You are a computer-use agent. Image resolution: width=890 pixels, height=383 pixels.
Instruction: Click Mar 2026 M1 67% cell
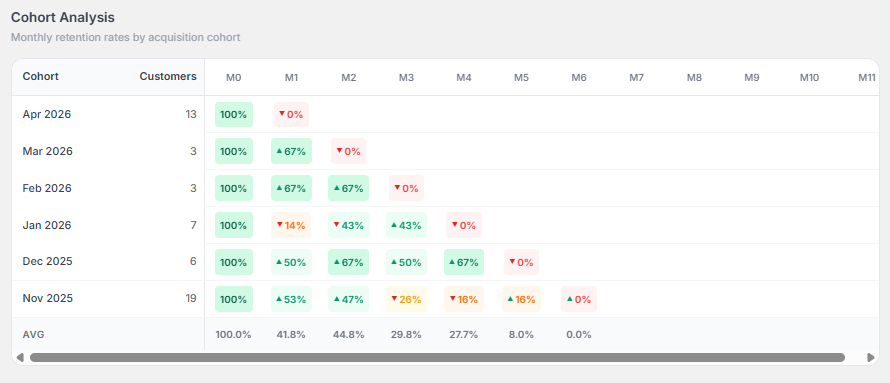(291, 151)
